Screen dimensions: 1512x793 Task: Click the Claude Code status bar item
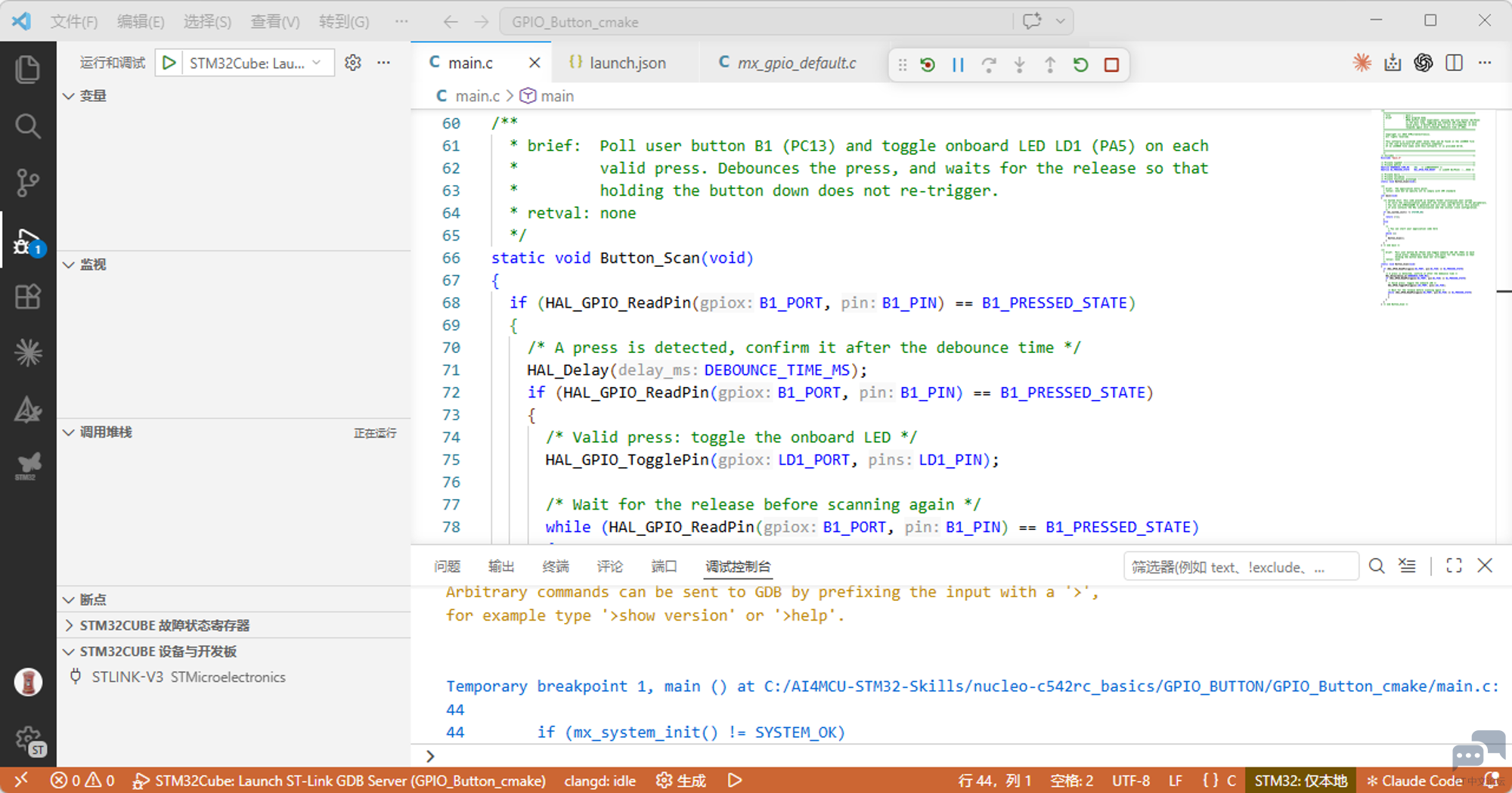(x=1414, y=780)
